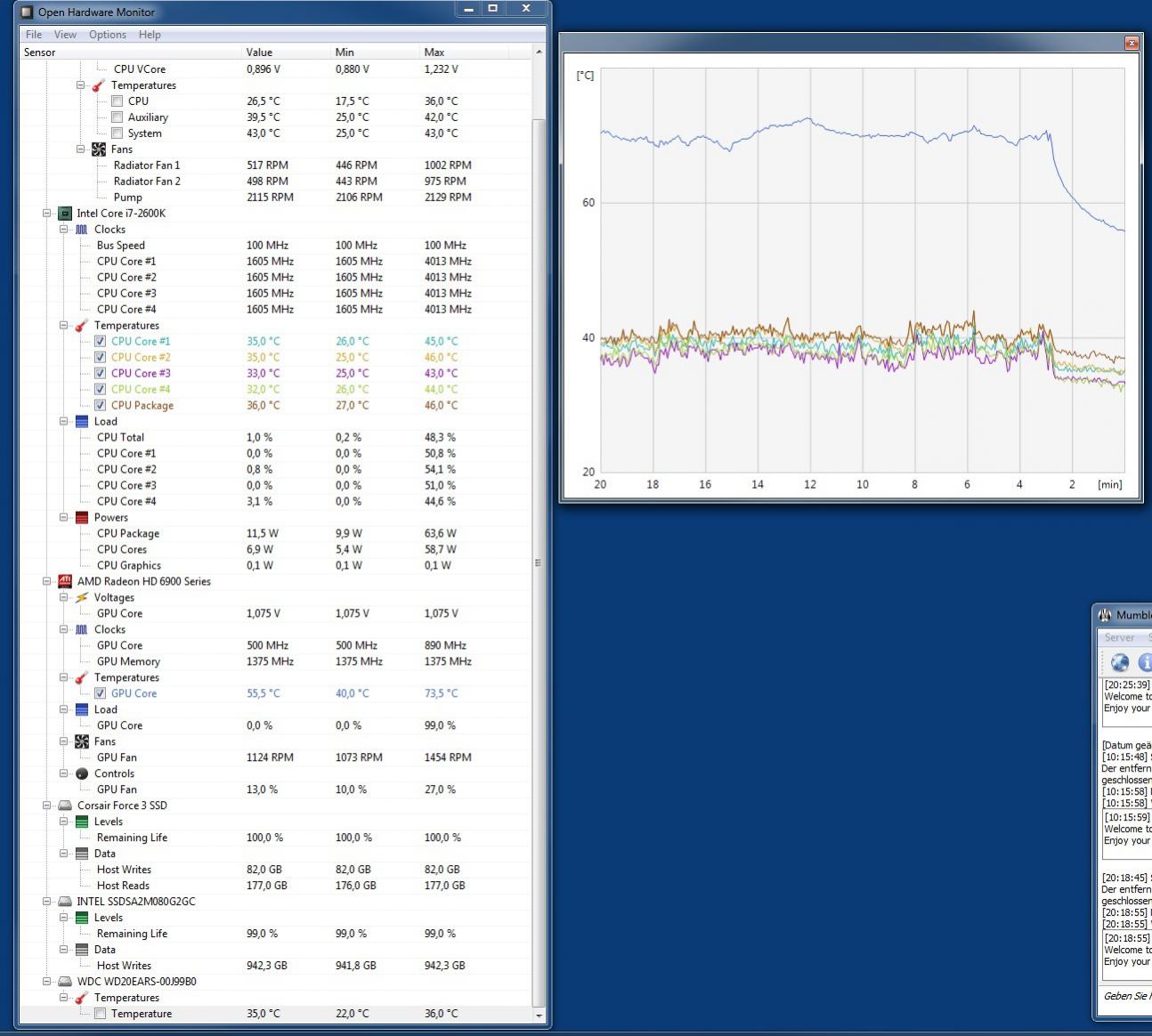Click the CPU Temperatures thermometer icon
Image resolution: width=1152 pixels, height=1036 pixels.
82,326
